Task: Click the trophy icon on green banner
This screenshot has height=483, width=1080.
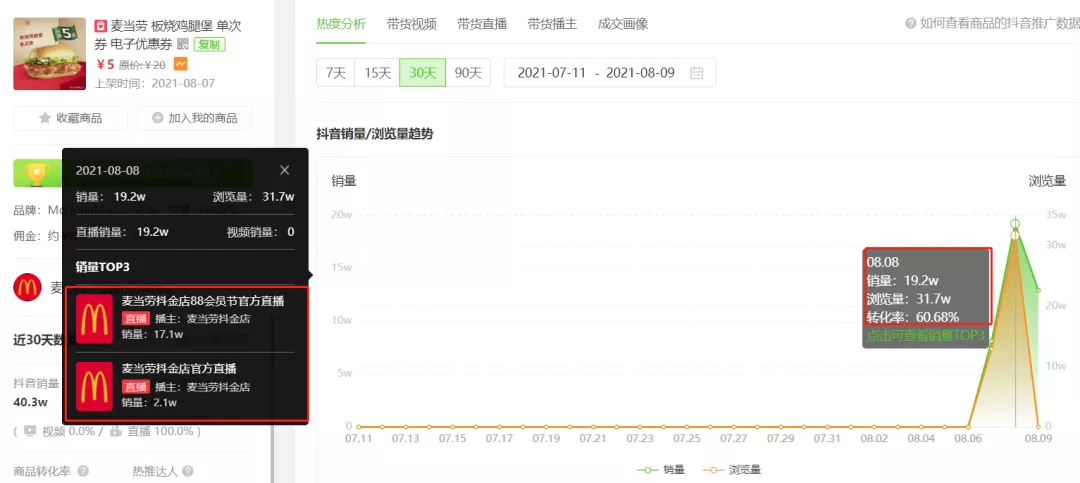Action: (x=38, y=174)
